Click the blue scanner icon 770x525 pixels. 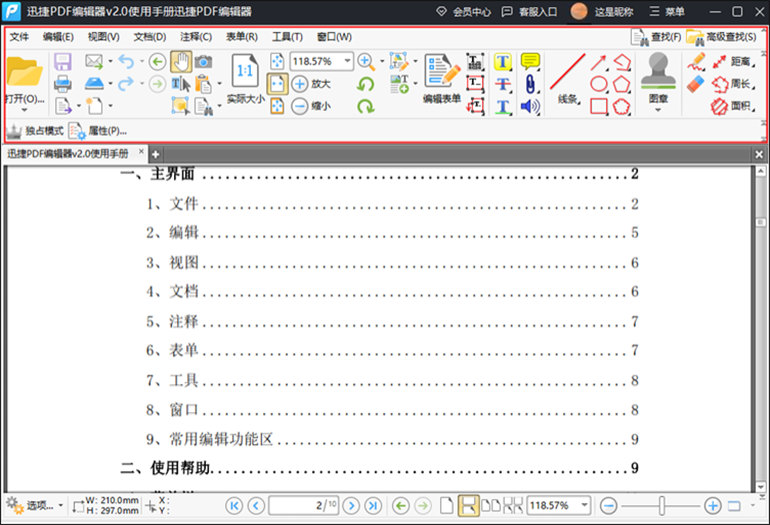(94, 84)
